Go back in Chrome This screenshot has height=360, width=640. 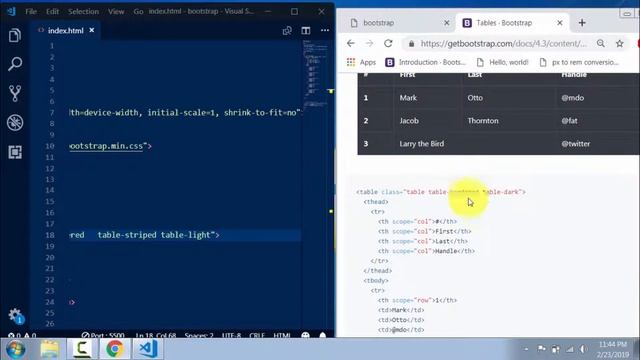pos(351,43)
